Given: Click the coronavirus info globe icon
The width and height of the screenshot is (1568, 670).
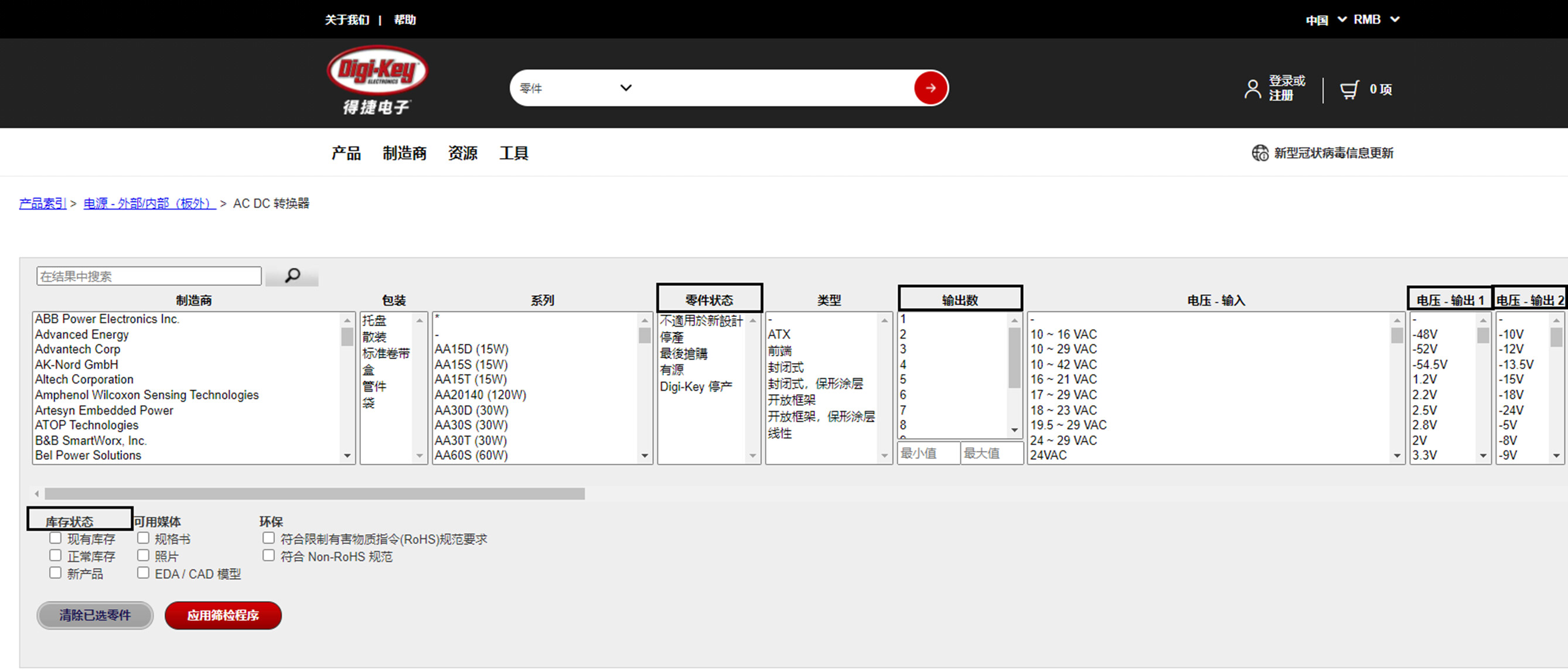Looking at the screenshot, I should click(x=1259, y=153).
